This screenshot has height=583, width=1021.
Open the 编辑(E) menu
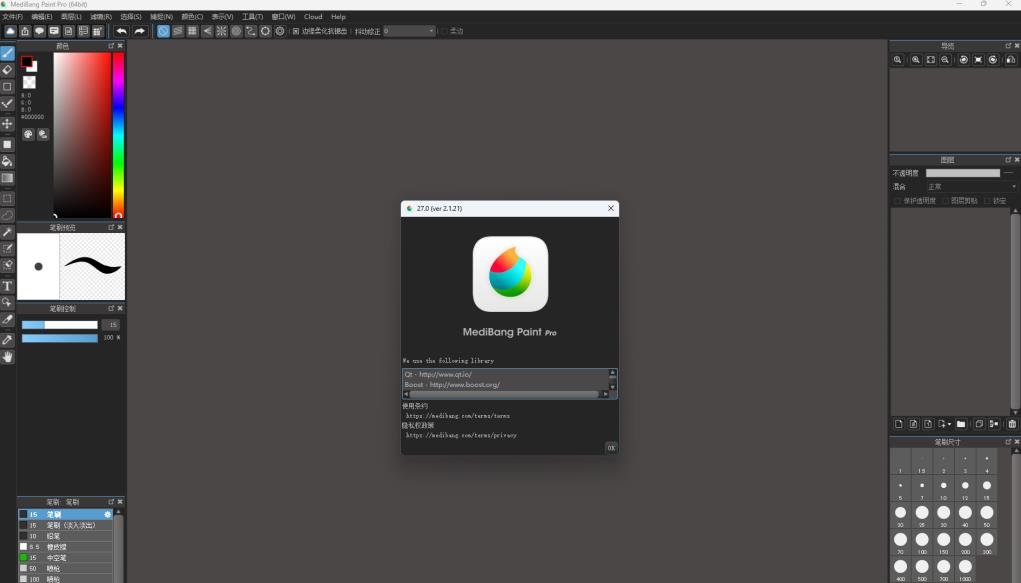point(42,17)
